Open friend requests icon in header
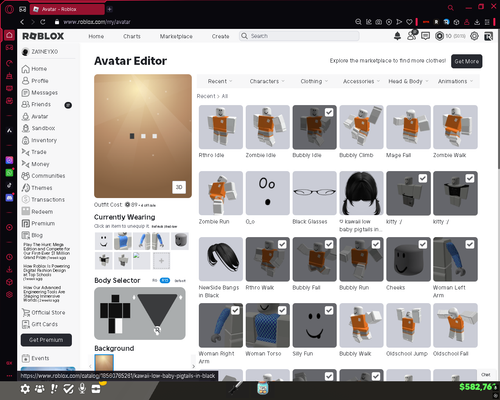This screenshot has height=400, width=500. click(x=412, y=35)
